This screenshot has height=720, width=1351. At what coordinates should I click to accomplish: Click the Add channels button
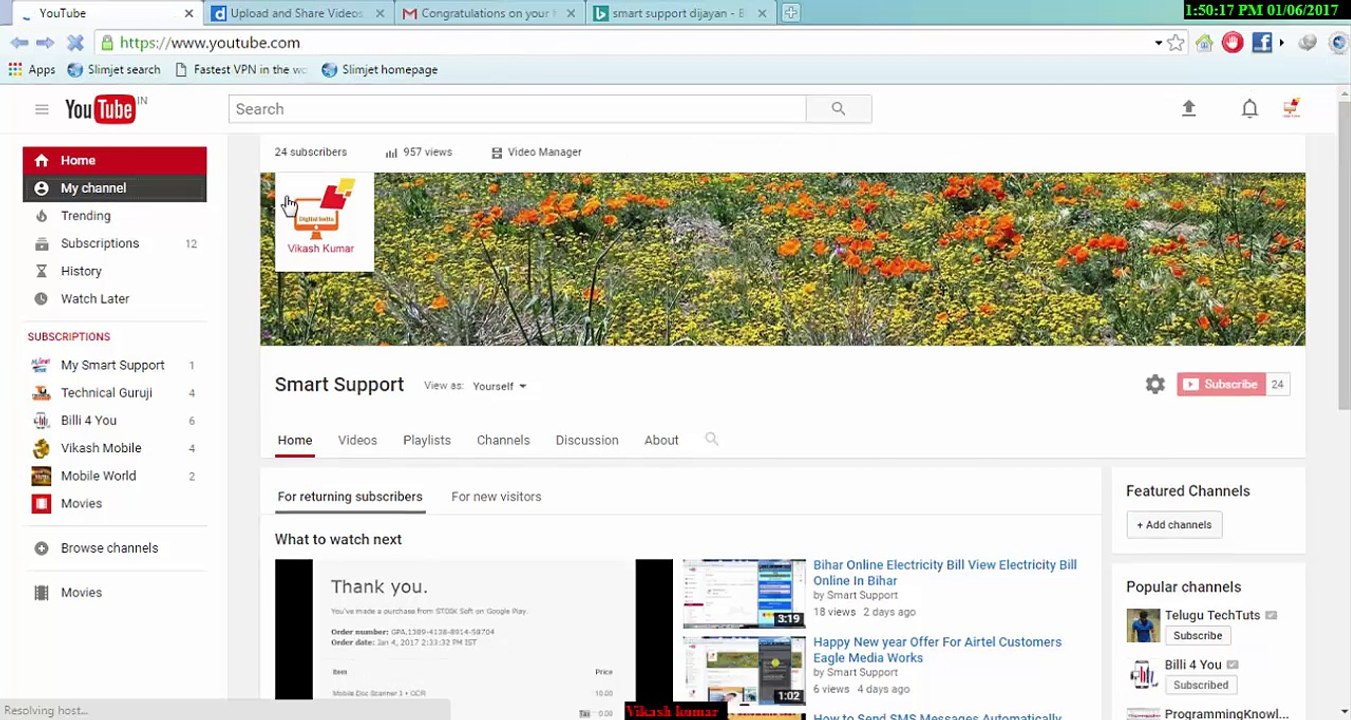[x=1174, y=525]
